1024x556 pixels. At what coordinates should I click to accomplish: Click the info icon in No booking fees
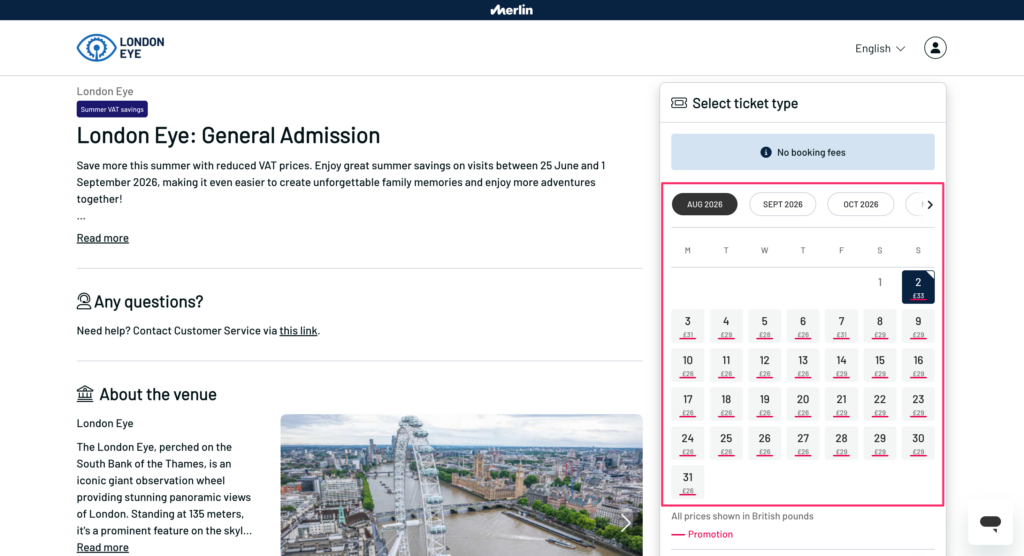[x=765, y=152]
